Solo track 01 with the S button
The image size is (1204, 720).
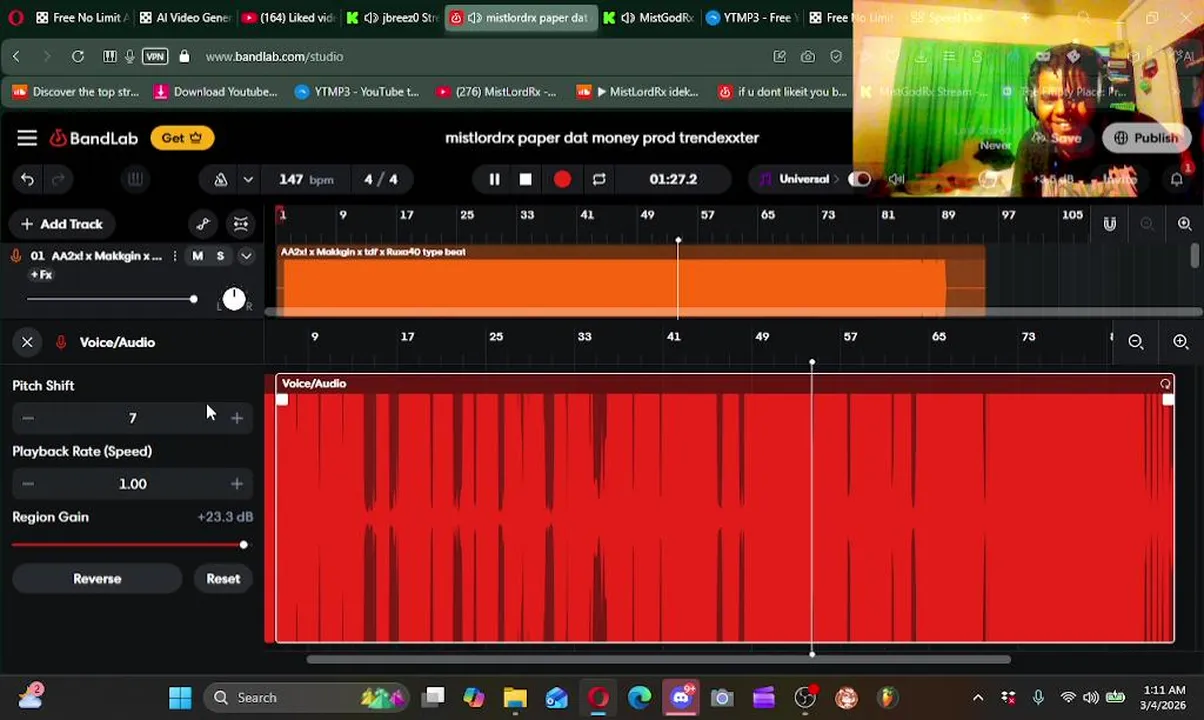coord(220,257)
